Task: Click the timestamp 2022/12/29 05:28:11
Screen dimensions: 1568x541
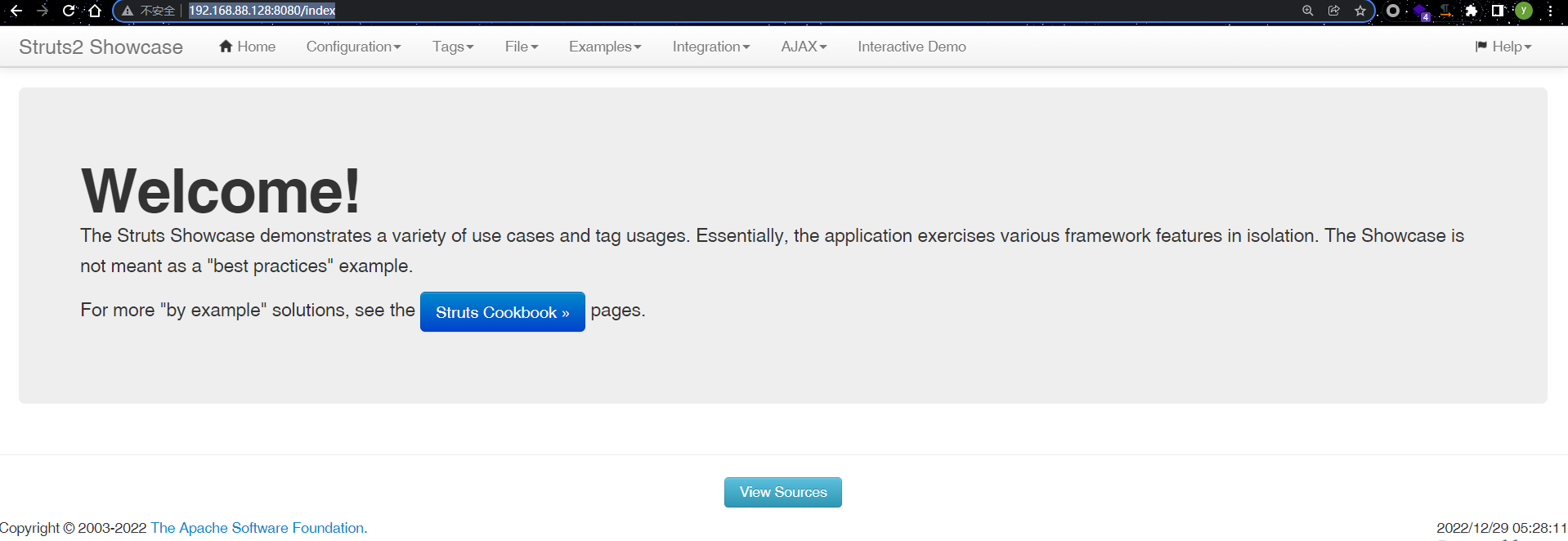Action: pyautogui.click(x=1502, y=528)
